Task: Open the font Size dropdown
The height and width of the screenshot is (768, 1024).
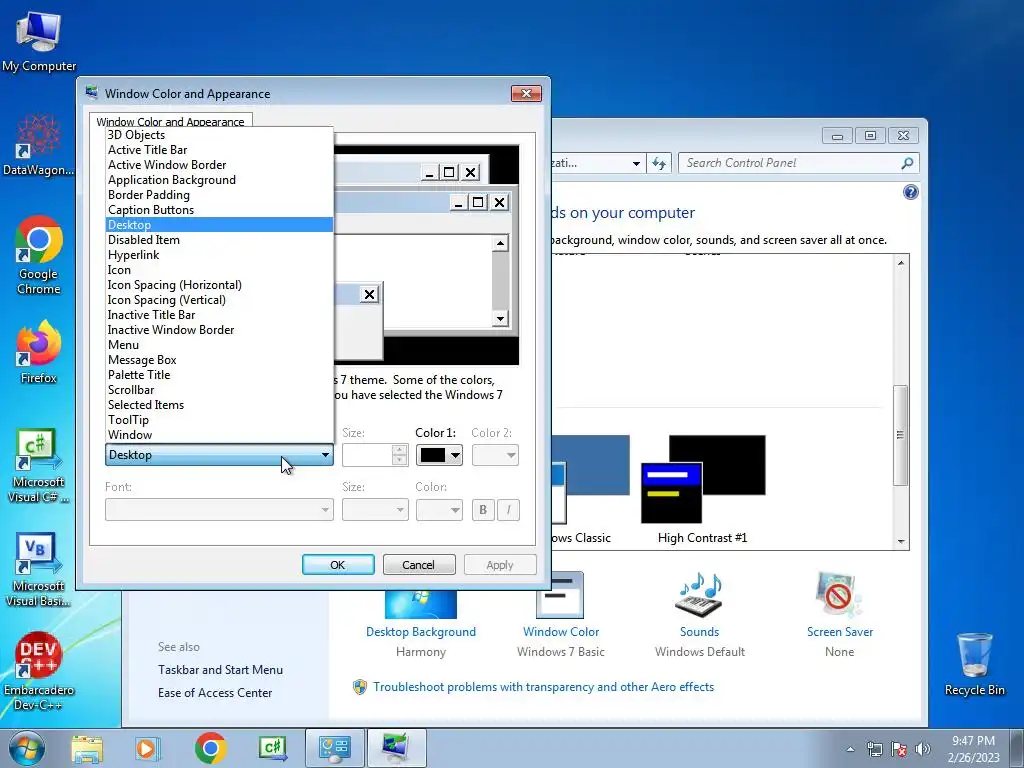Action: point(375,509)
